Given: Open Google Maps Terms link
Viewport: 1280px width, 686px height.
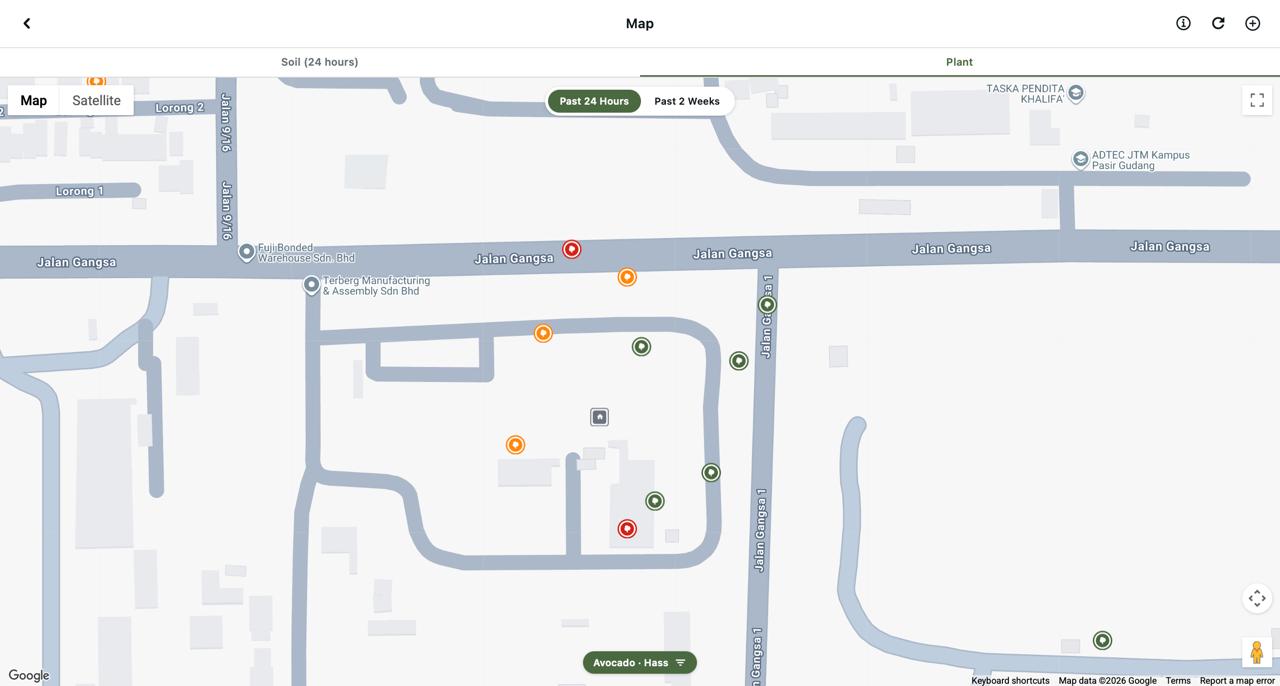Looking at the screenshot, I should point(1178,681).
